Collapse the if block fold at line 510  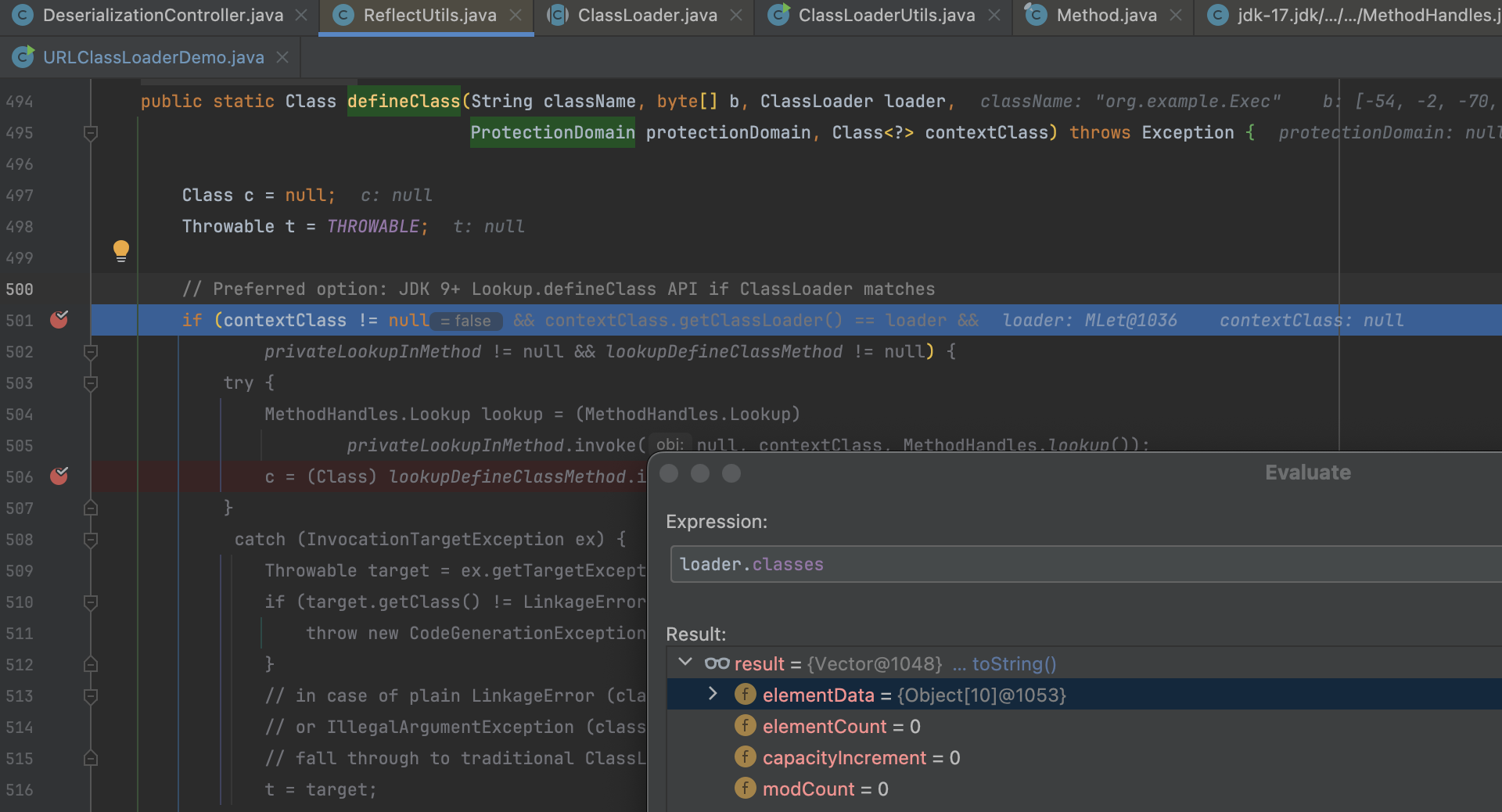click(91, 602)
